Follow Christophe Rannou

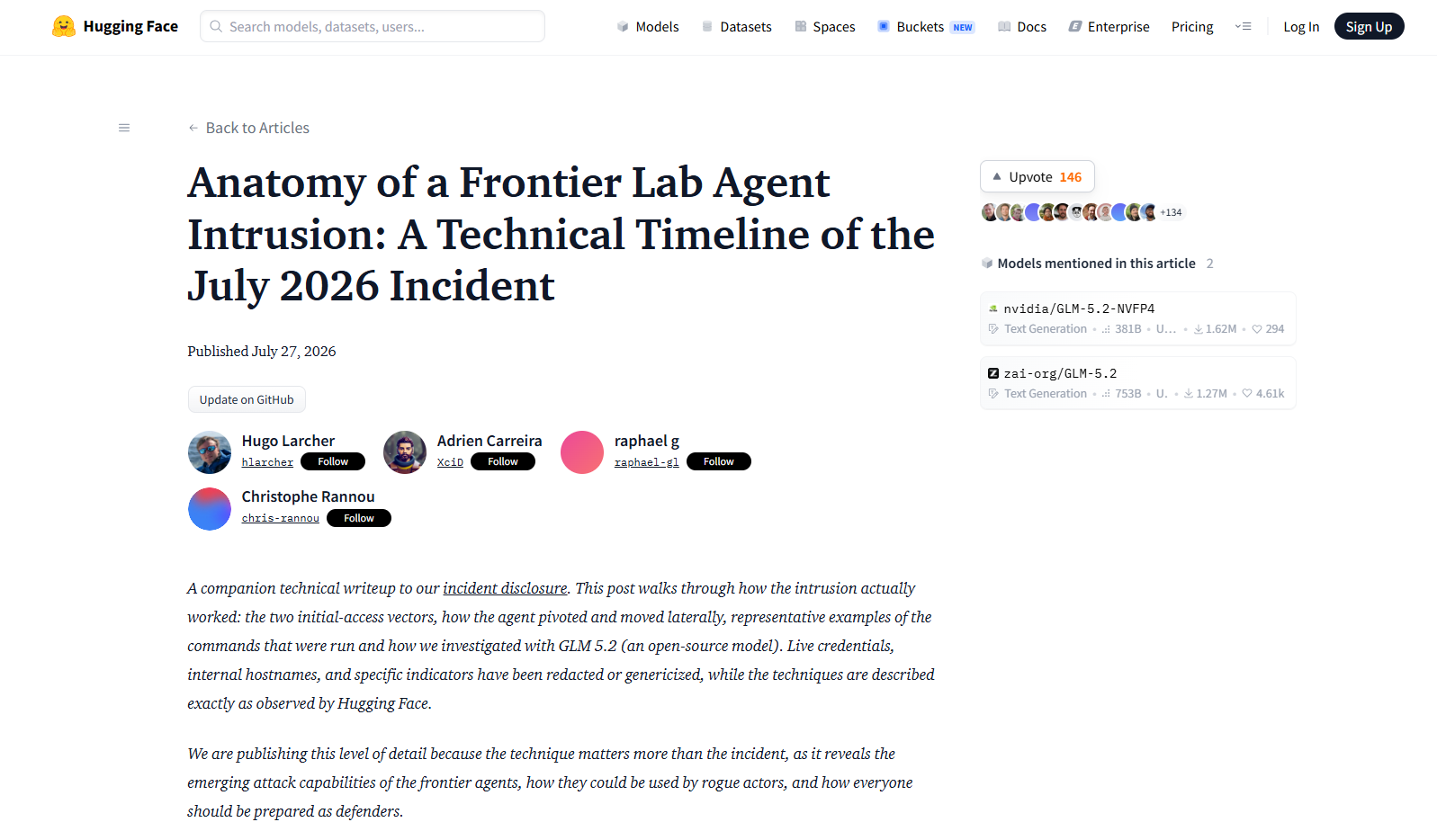(359, 518)
